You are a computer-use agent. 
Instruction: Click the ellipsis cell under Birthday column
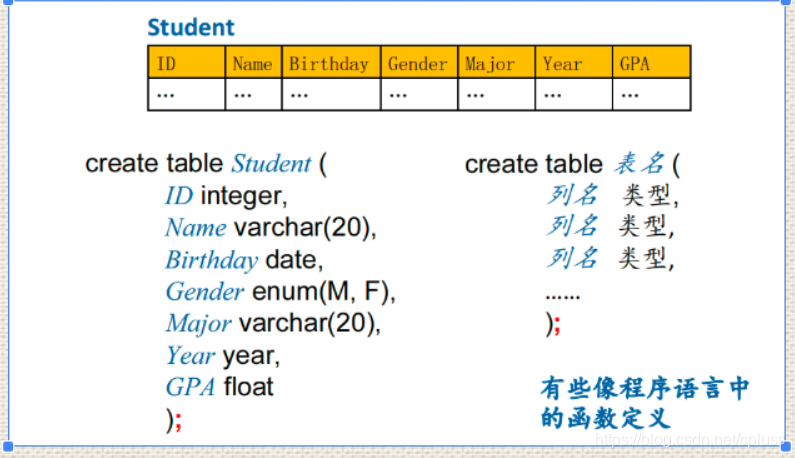(x=331, y=94)
